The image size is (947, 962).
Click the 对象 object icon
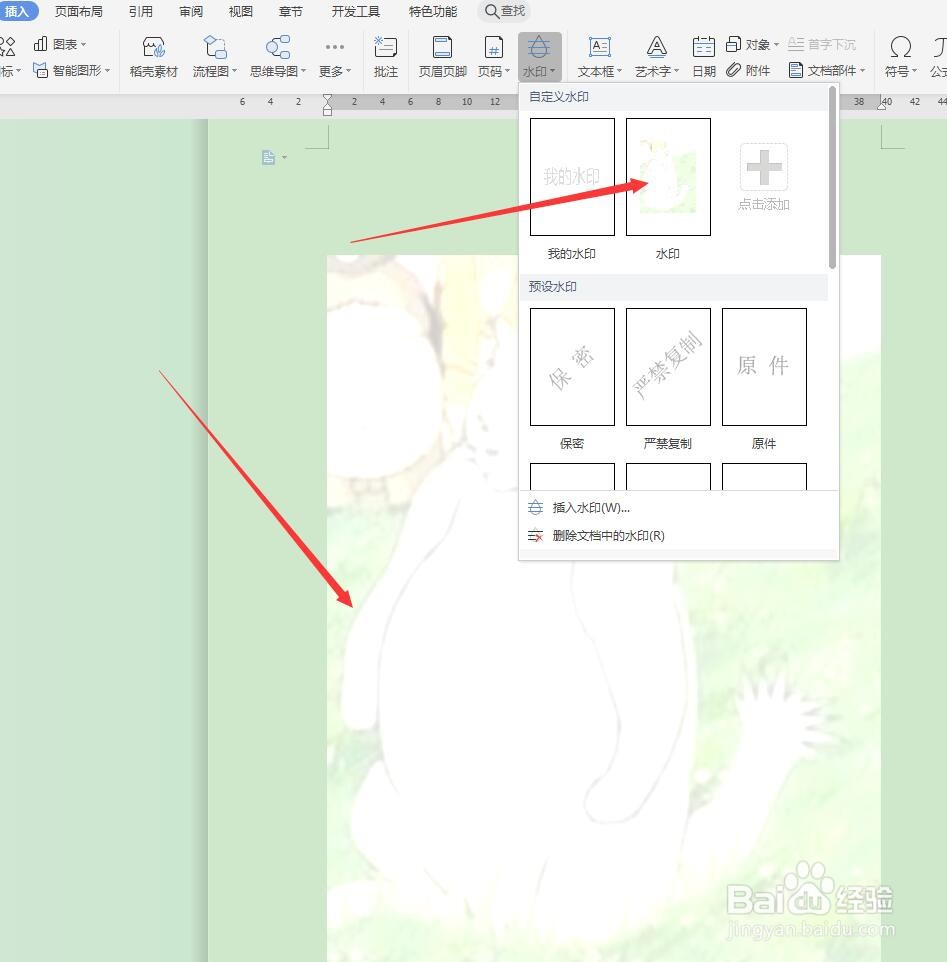[733, 44]
